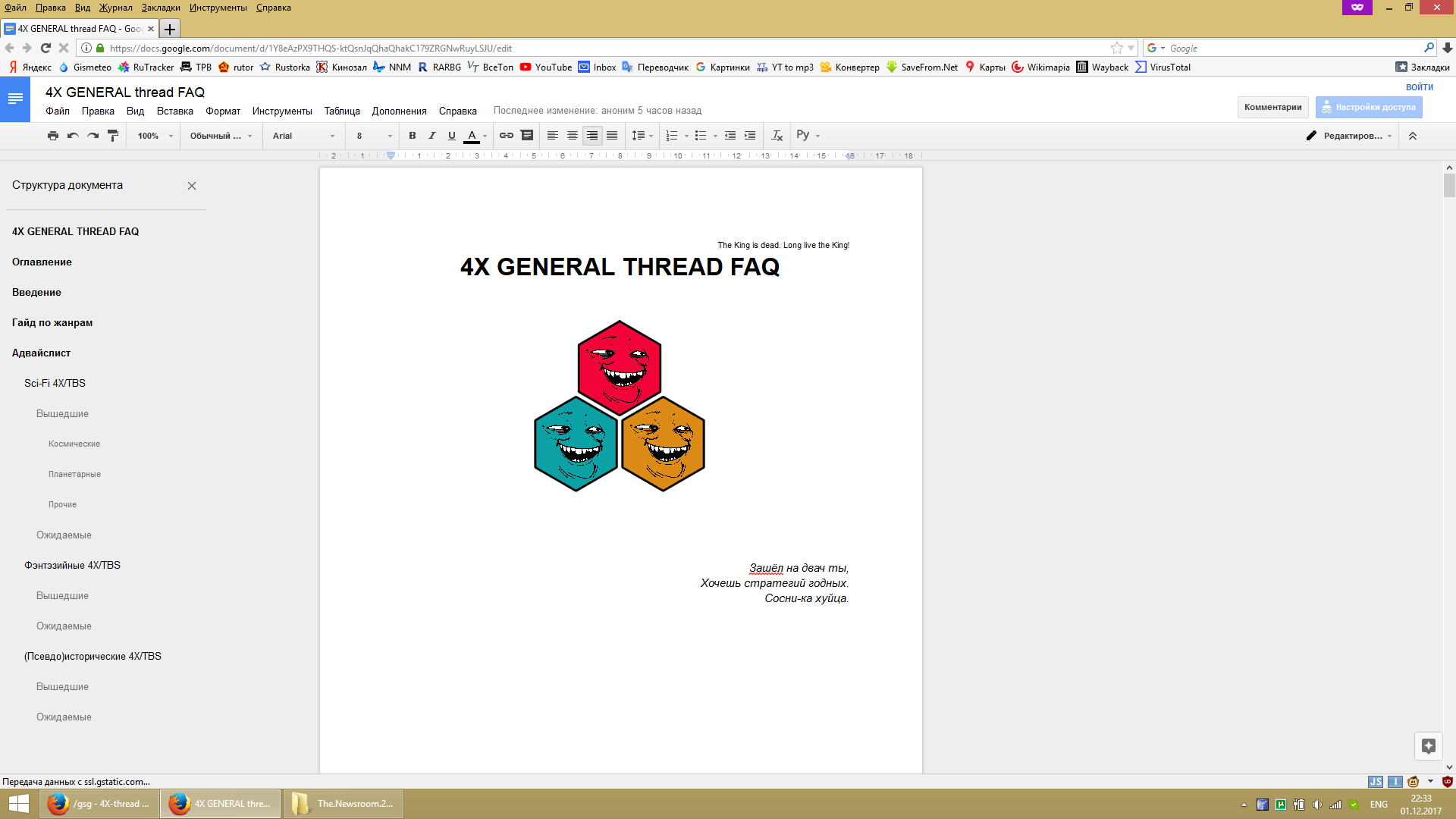Jump to Гайд по жанрам in outline
Image resolution: width=1456 pixels, height=819 pixels.
(x=52, y=322)
